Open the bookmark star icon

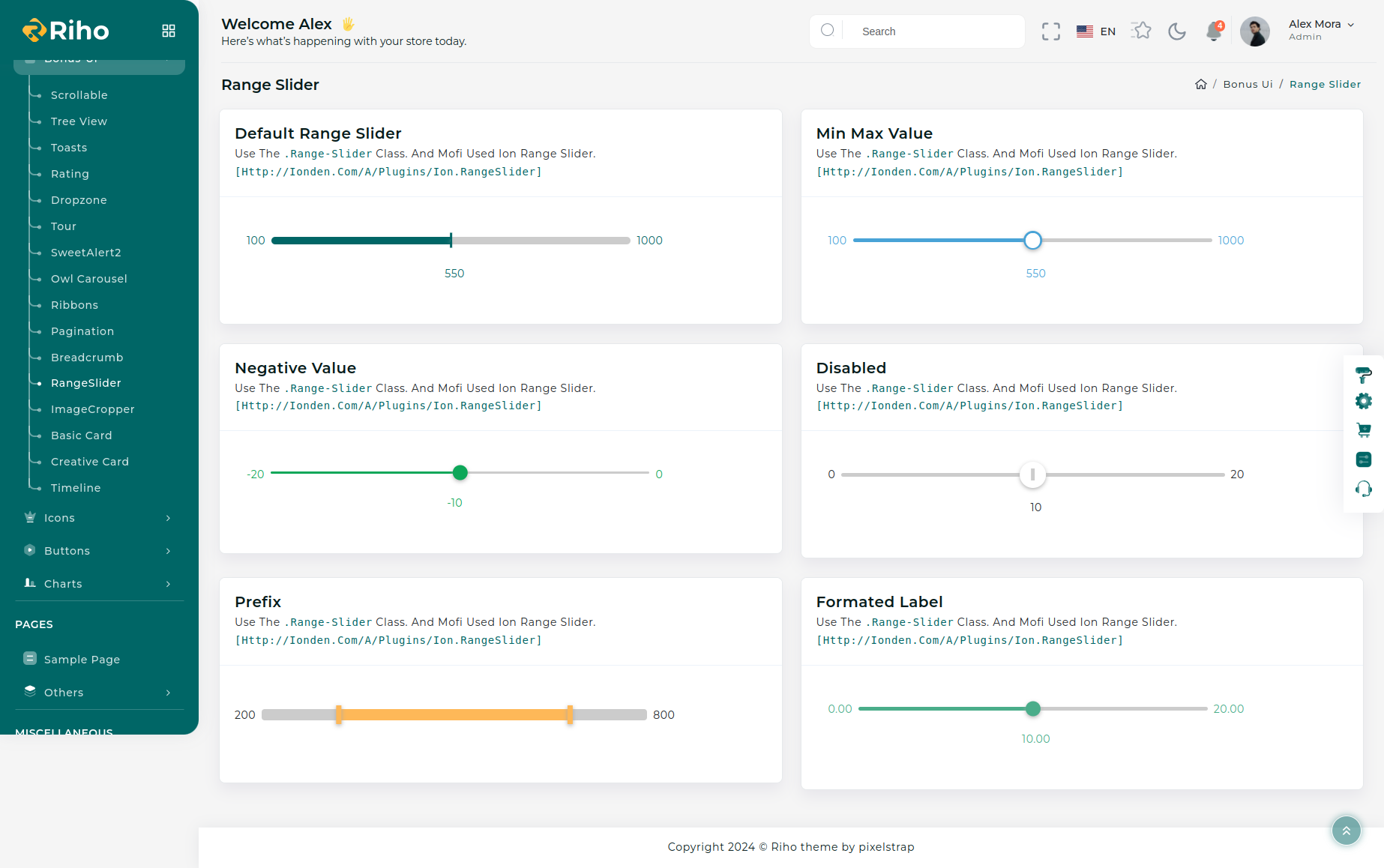coord(1141,31)
